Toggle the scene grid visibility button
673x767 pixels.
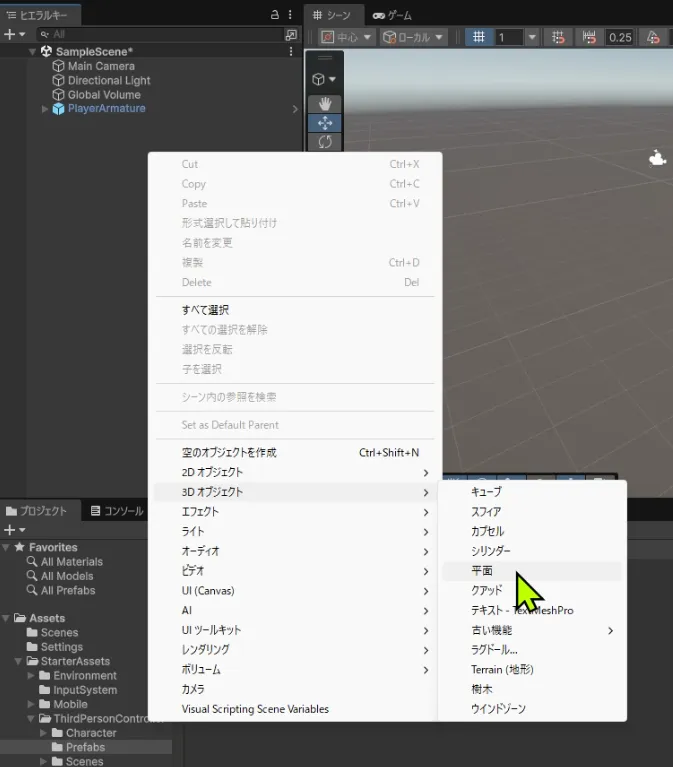click(x=479, y=37)
